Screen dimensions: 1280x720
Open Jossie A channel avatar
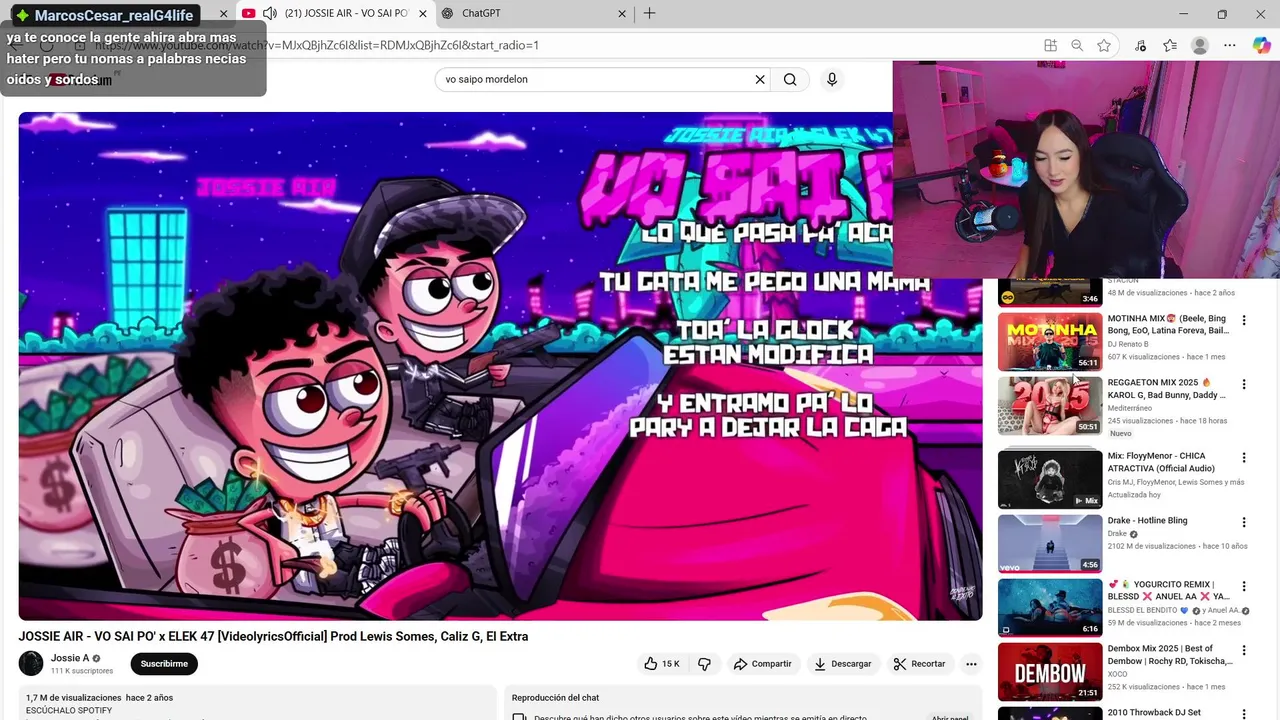[31, 663]
